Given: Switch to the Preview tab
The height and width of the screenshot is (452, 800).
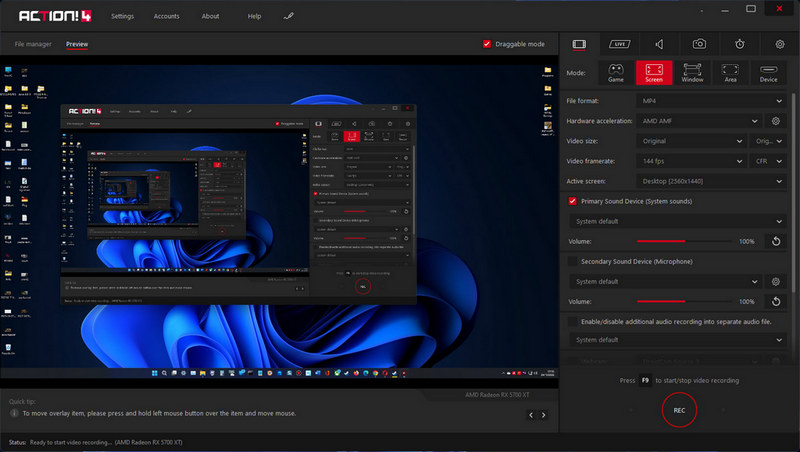Looking at the screenshot, I should [77, 44].
